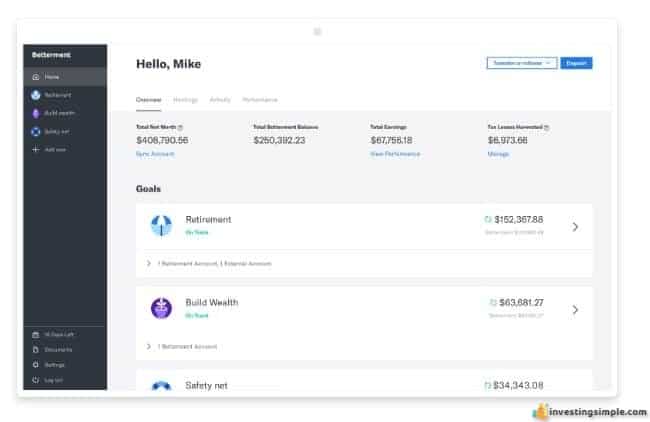
Task: Click the info icon beside Total Net Worth
Action: tap(180, 127)
